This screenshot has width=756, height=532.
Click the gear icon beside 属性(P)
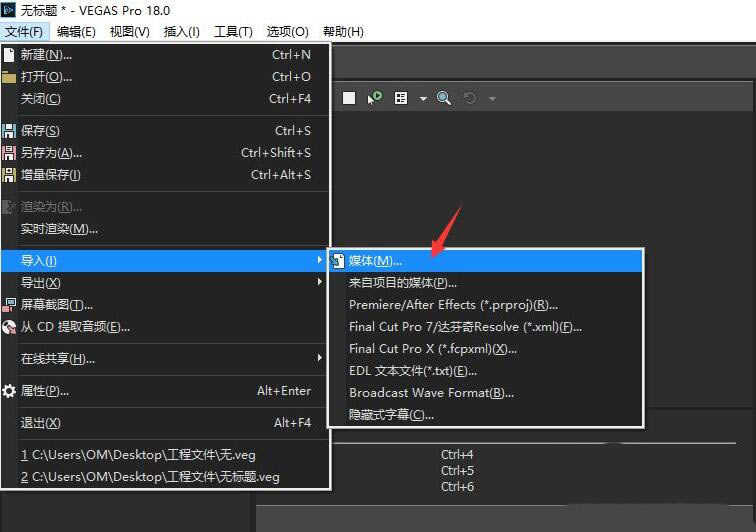coord(9,391)
